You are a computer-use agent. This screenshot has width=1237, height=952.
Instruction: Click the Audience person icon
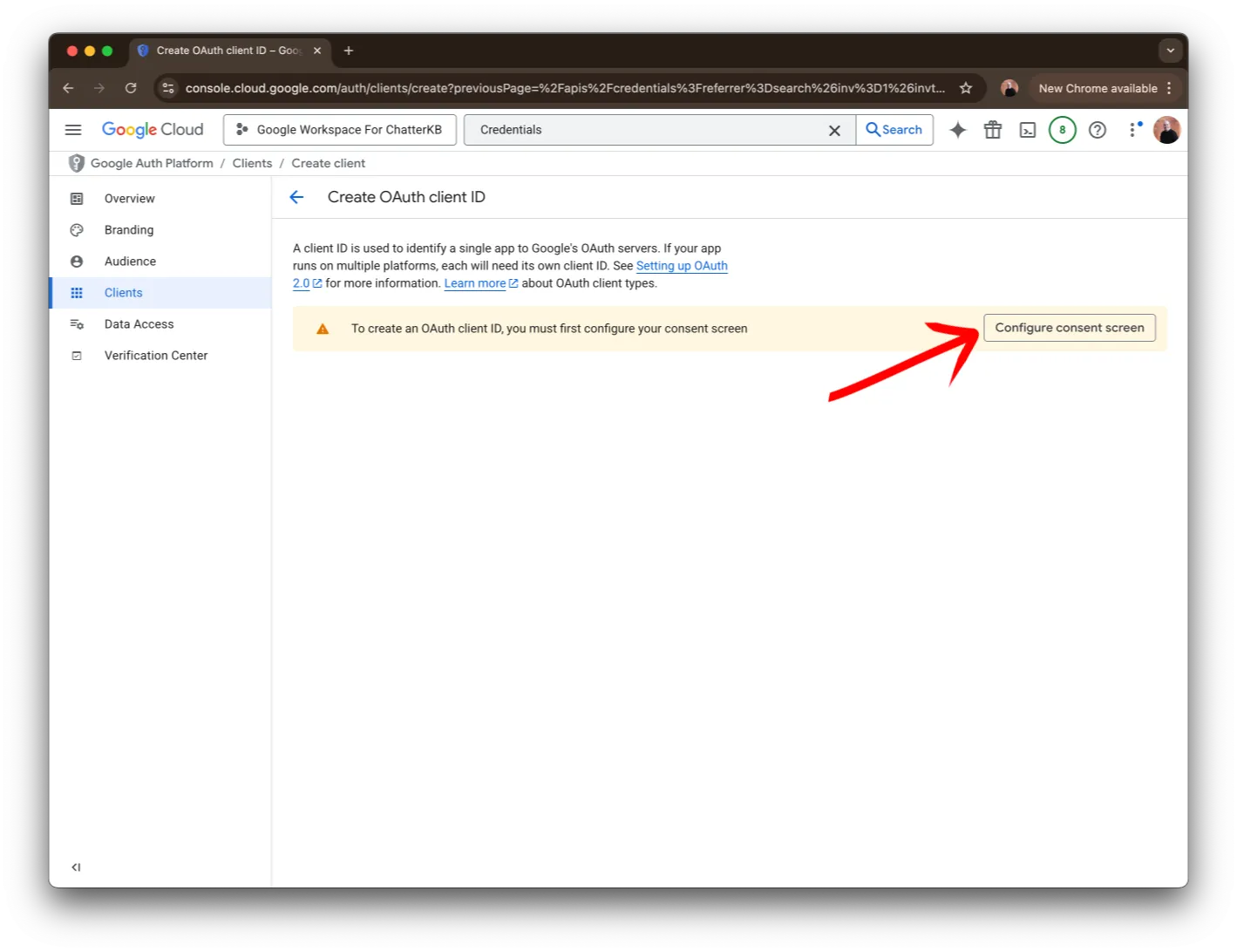click(77, 262)
